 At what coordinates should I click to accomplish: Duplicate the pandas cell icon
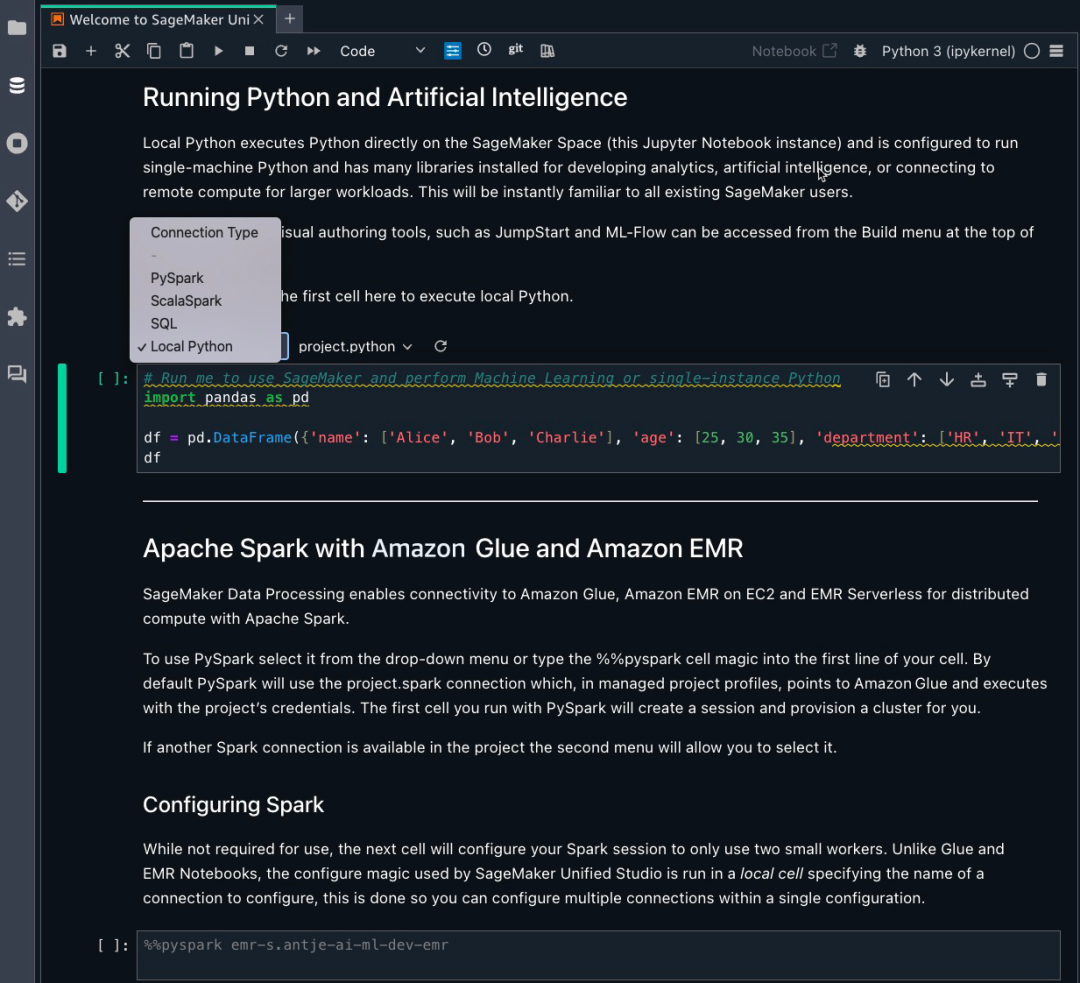click(x=883, y=380)
